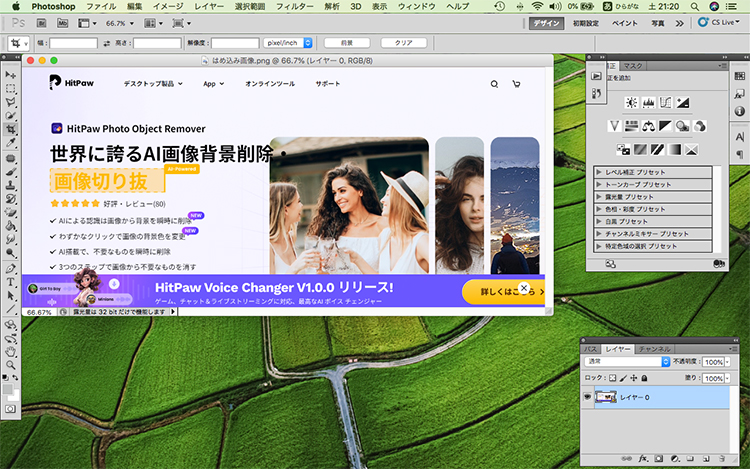Select the Horizontal Type tool
Image resolution: width=750 pixels, height=469 pixels.
point(11,282)
